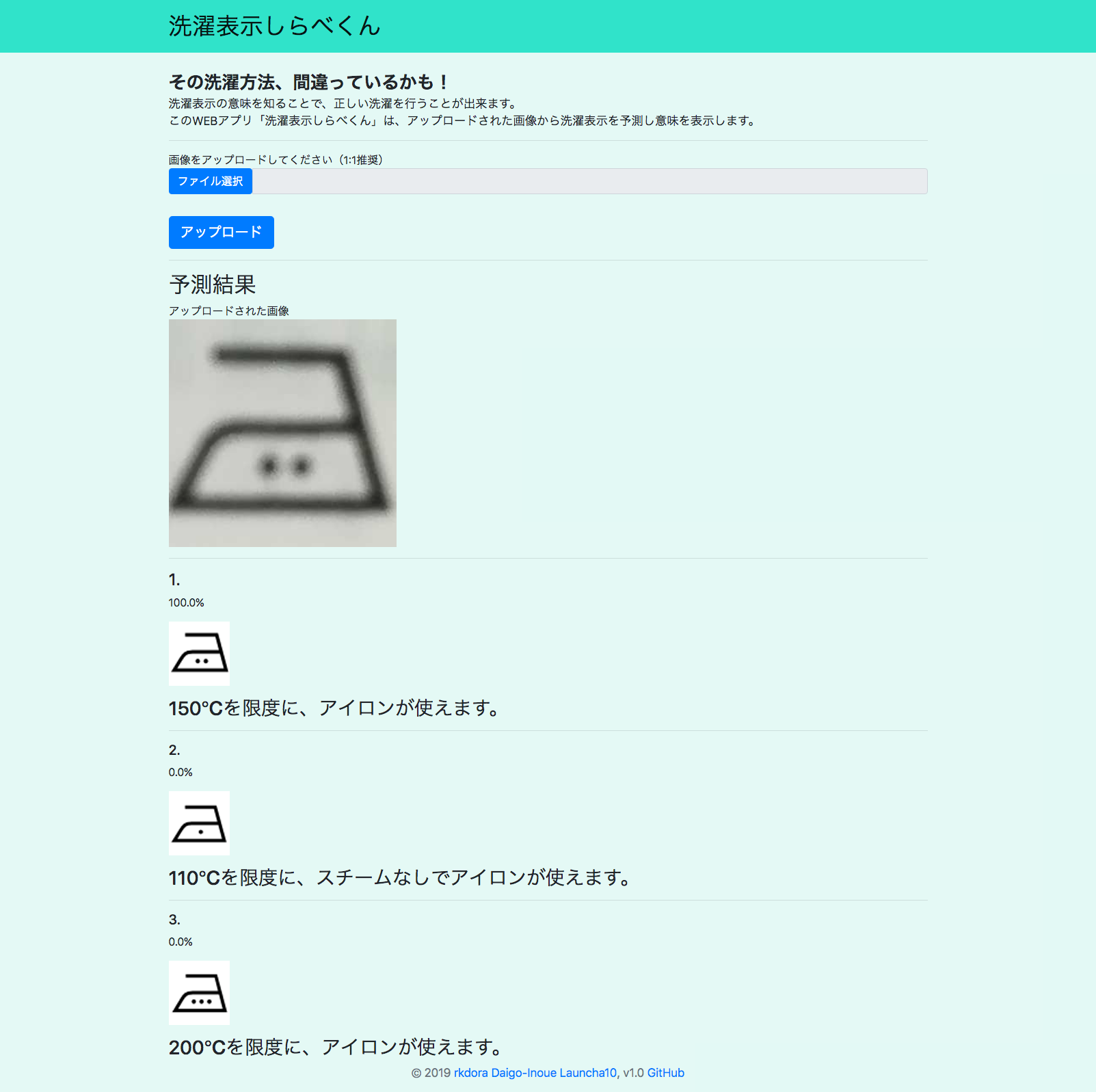This screenshot has height=1092, width=1096.
Task: Click the one-dot iron icon under result 2
Action: (x=199, y=823)
